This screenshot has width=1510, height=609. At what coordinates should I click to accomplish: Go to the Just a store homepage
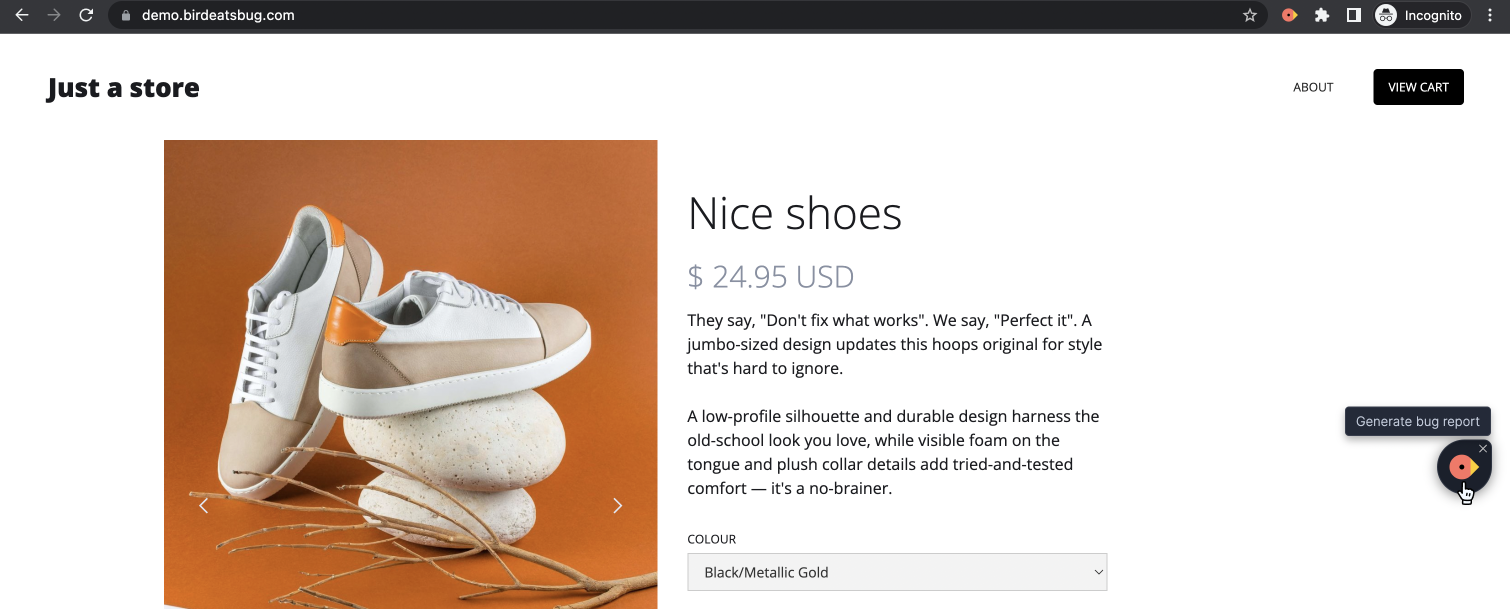123,88
